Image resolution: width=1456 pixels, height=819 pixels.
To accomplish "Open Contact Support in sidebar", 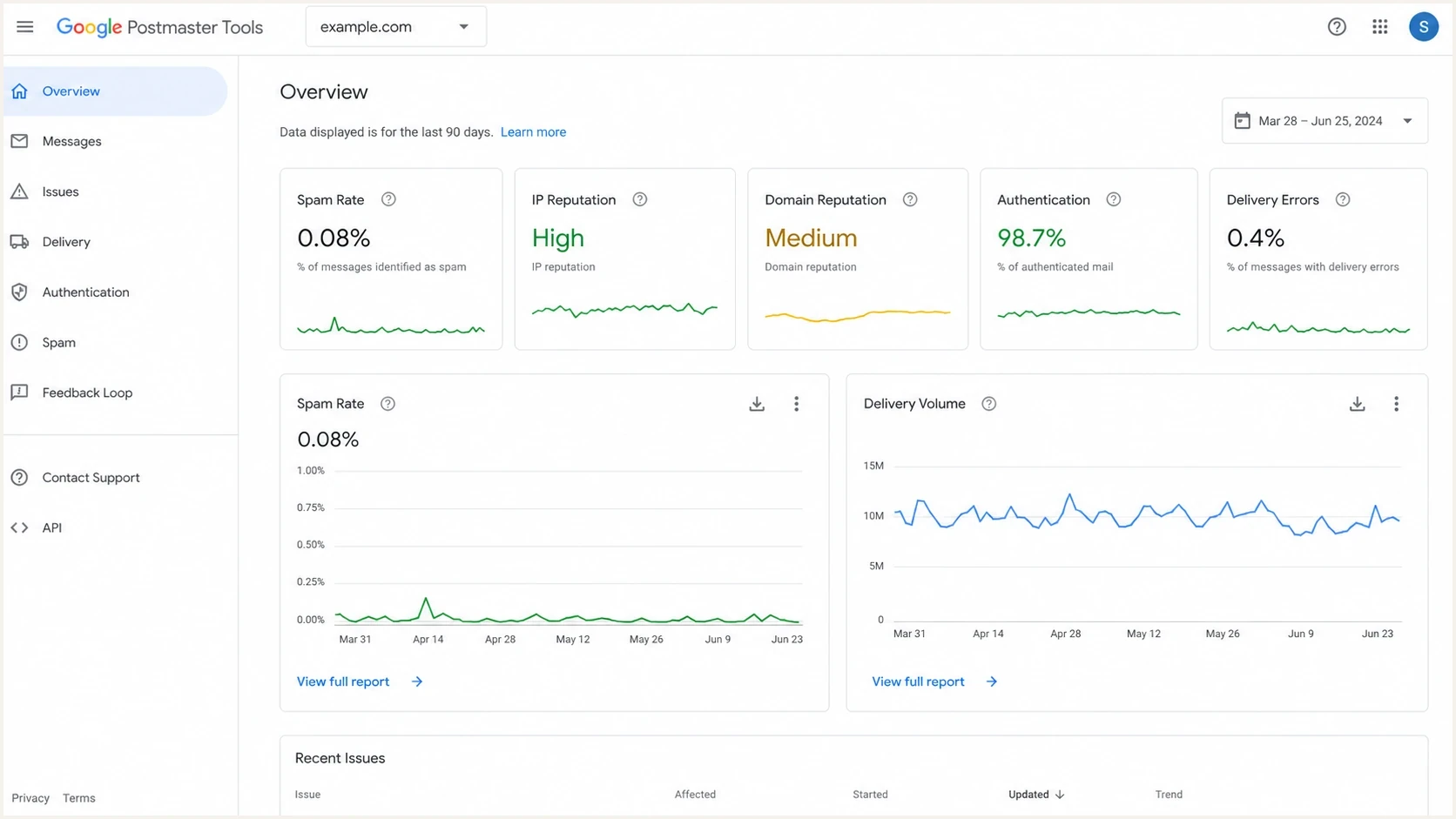I will point(114,478).
